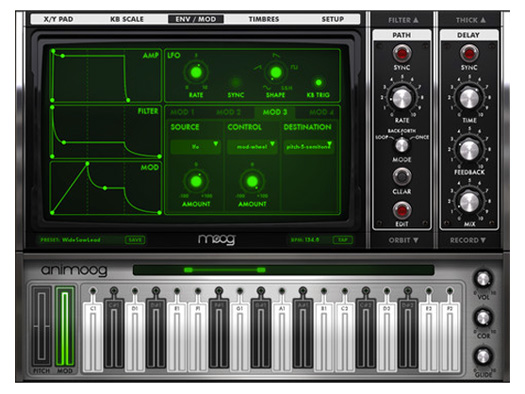Toggle the DELAY SYNC red button
This screenshot has height=394, width=525.
(x=469, y=53)
